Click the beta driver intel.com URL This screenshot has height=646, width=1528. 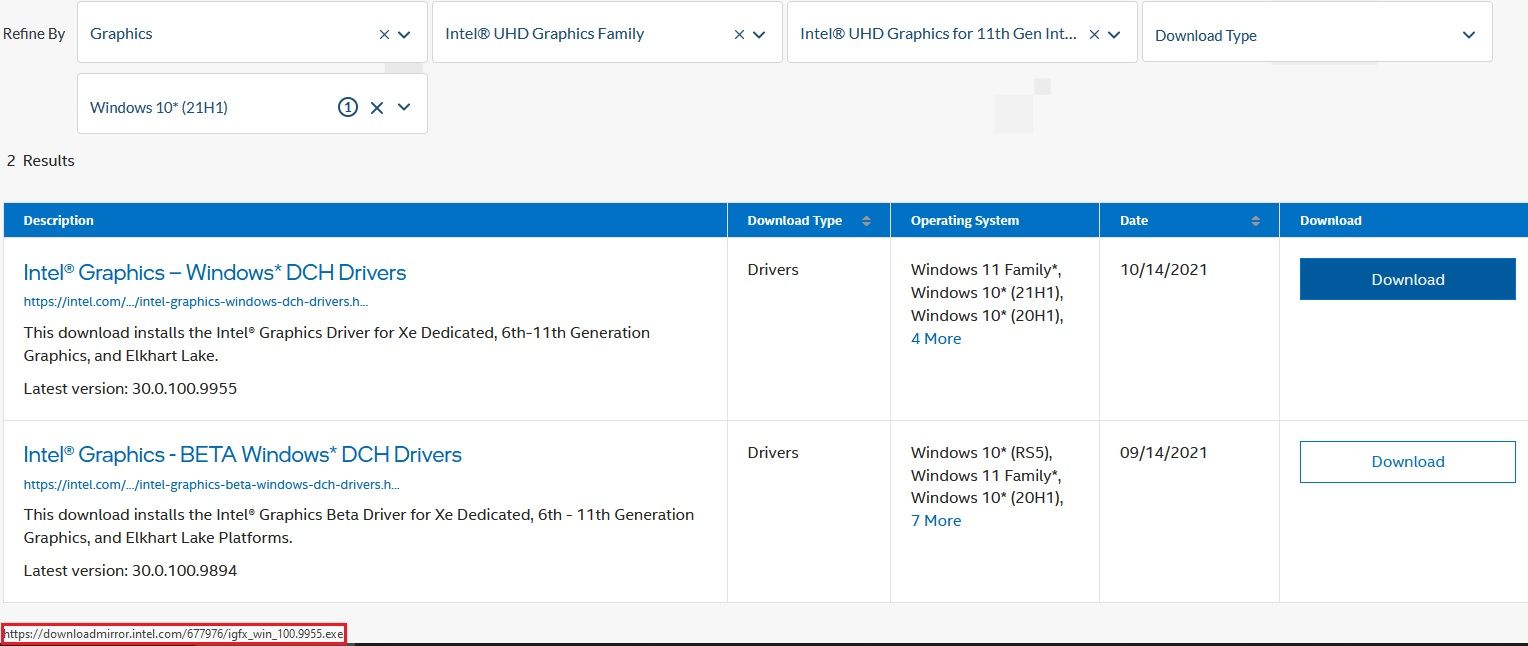pyautogui.click(x=212, y=484)
